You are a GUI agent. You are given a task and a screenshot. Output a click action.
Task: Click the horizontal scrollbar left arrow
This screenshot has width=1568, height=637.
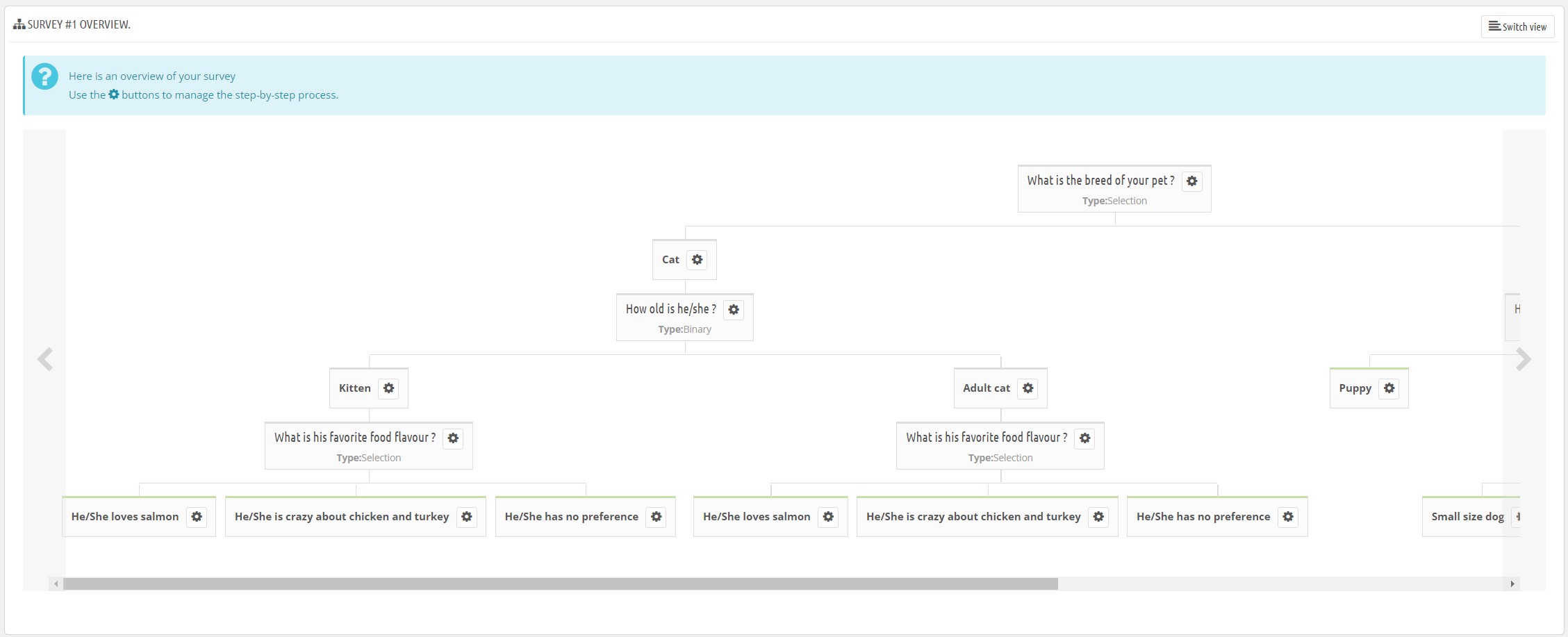[56, 584]
